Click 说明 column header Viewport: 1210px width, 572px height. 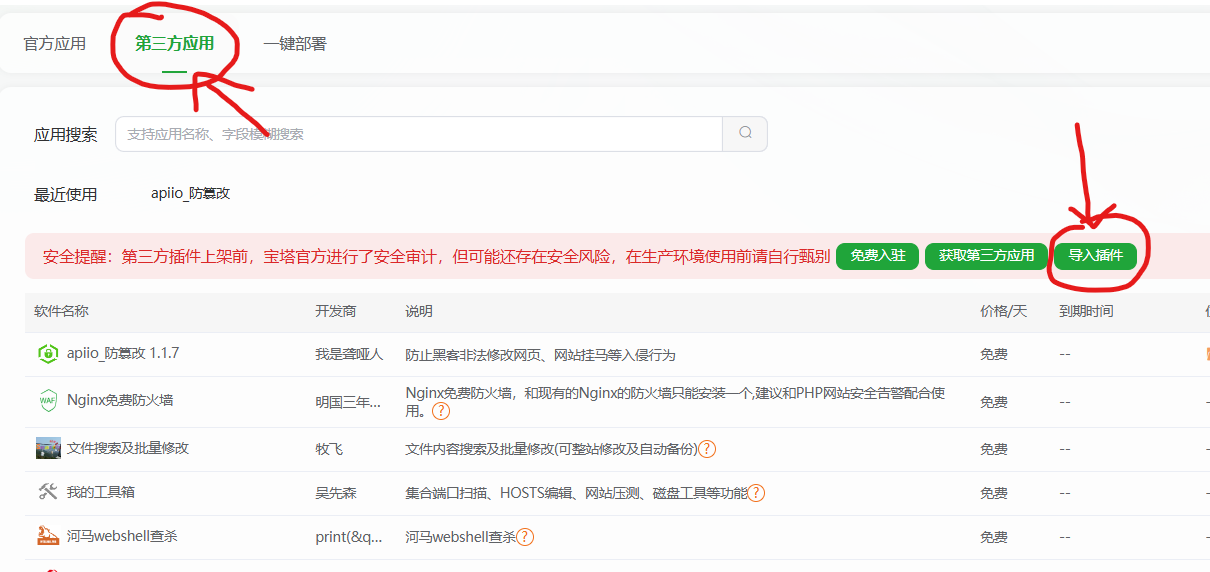(x=419, y=311)
